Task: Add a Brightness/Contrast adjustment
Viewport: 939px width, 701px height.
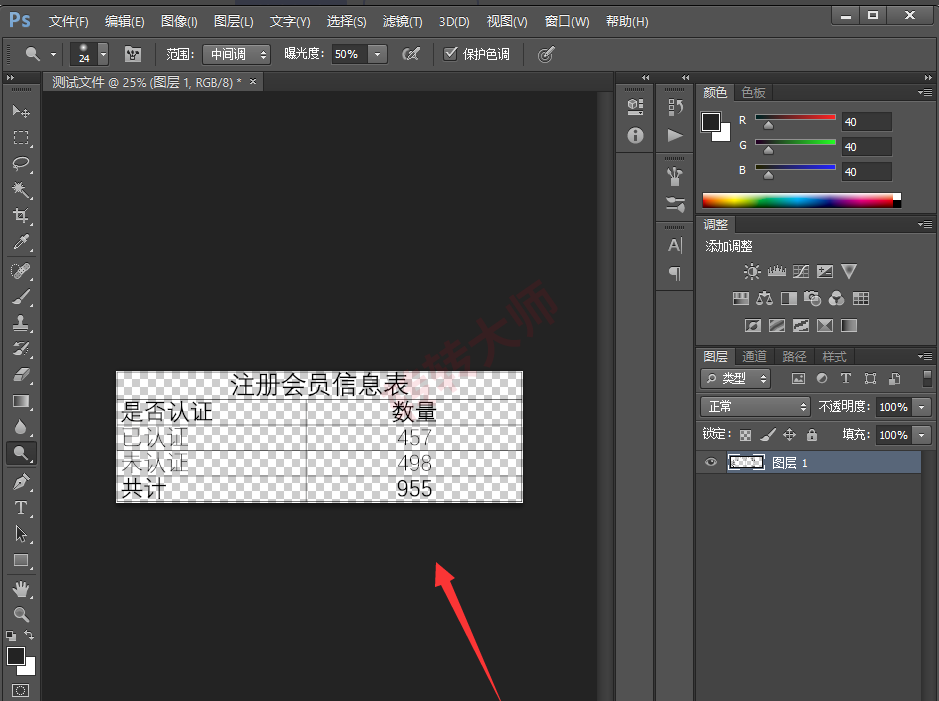Action: (752, 271)
